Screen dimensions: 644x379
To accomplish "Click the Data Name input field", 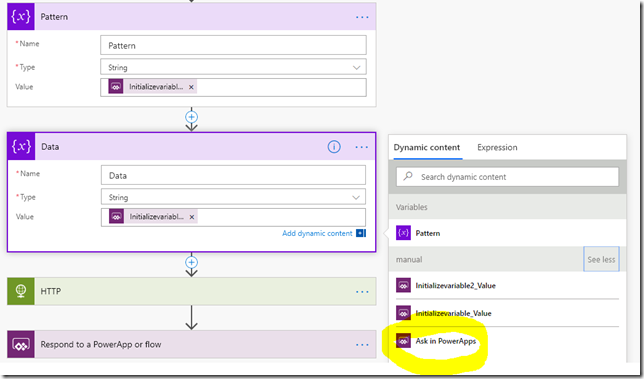I will coord(233,175).
